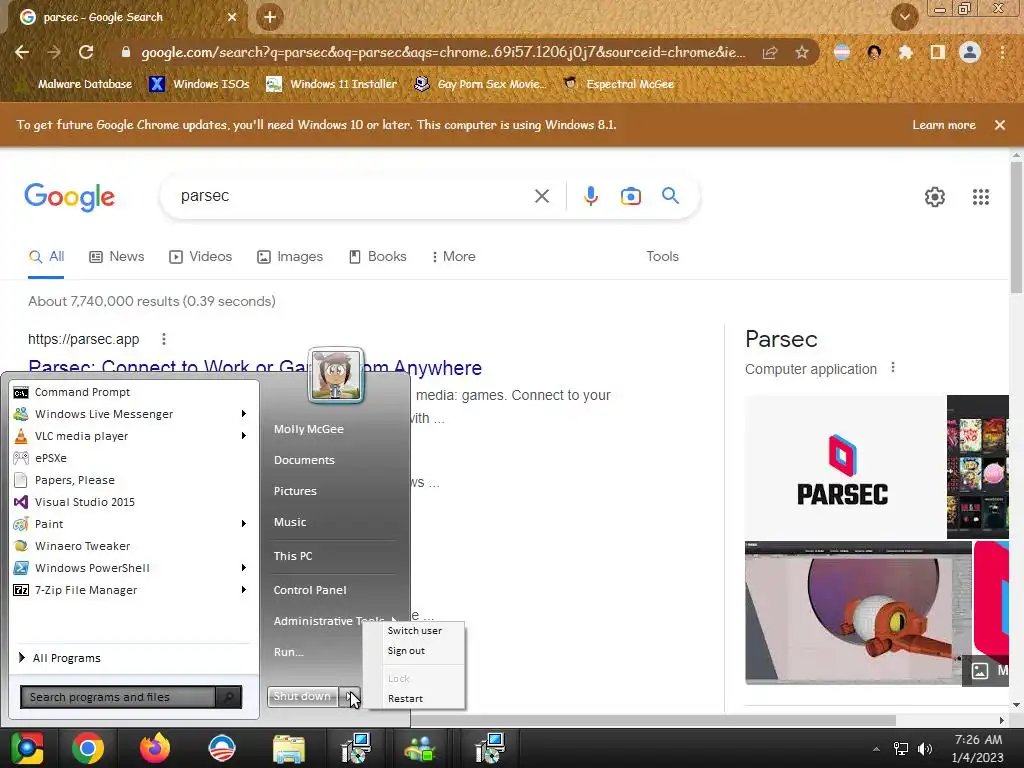Switch to the Books results tab
The image size is (1024, 768).
tap(377, 257)
